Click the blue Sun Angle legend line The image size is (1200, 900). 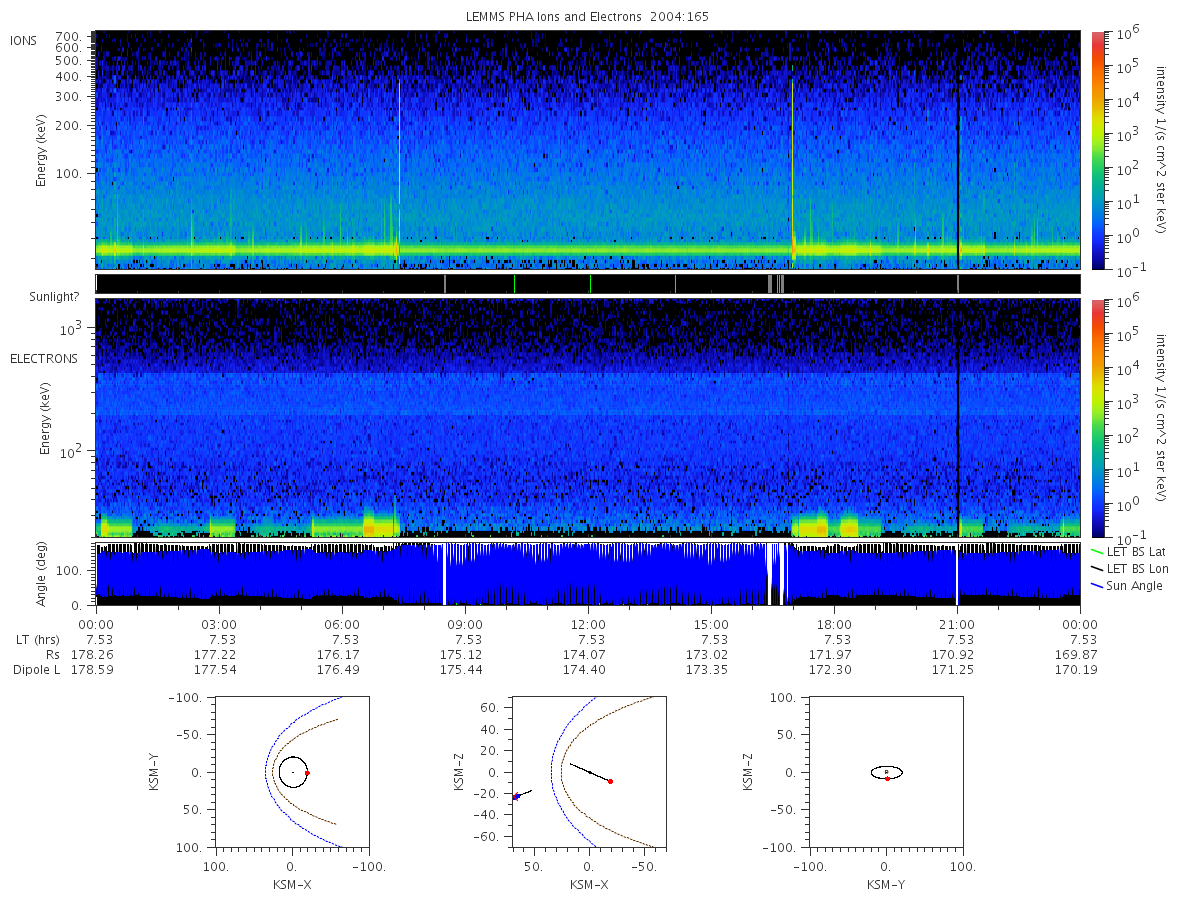1097,586
